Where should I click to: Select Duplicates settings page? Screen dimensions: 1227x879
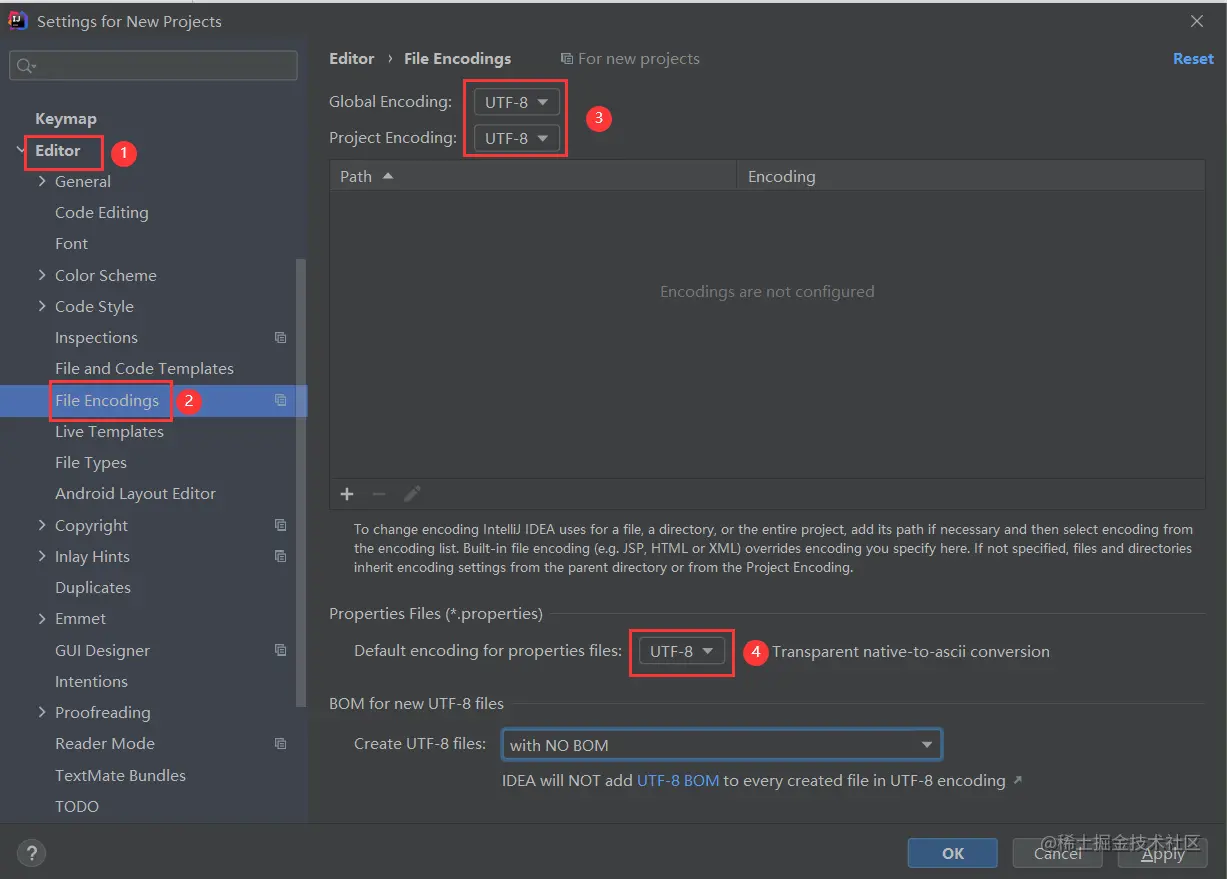pos(93,588)
